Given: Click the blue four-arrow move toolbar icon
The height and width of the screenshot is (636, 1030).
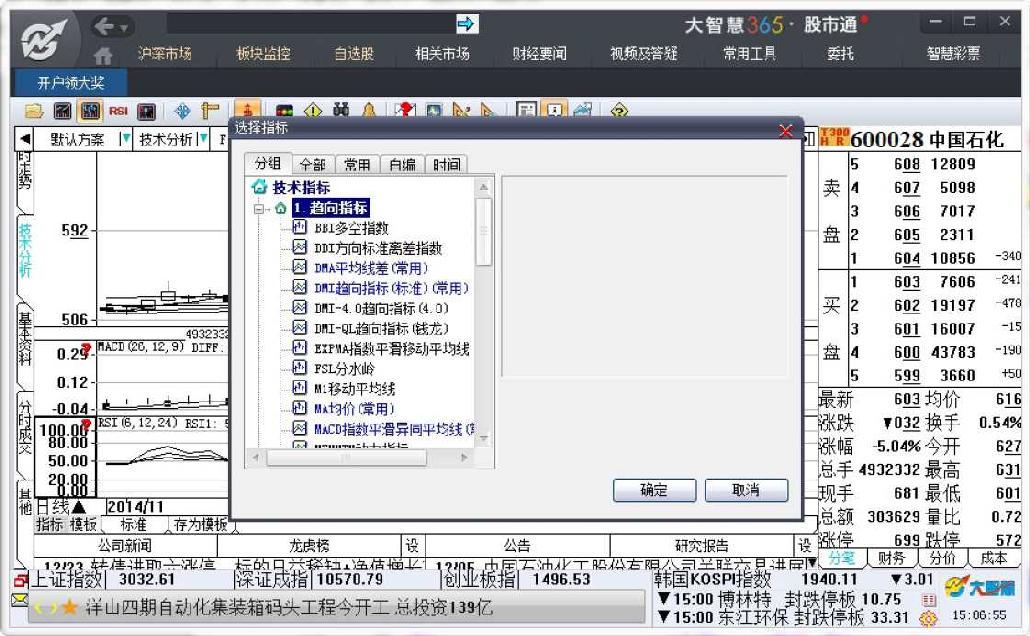Looking at the screenshot, I should [182, 110].
